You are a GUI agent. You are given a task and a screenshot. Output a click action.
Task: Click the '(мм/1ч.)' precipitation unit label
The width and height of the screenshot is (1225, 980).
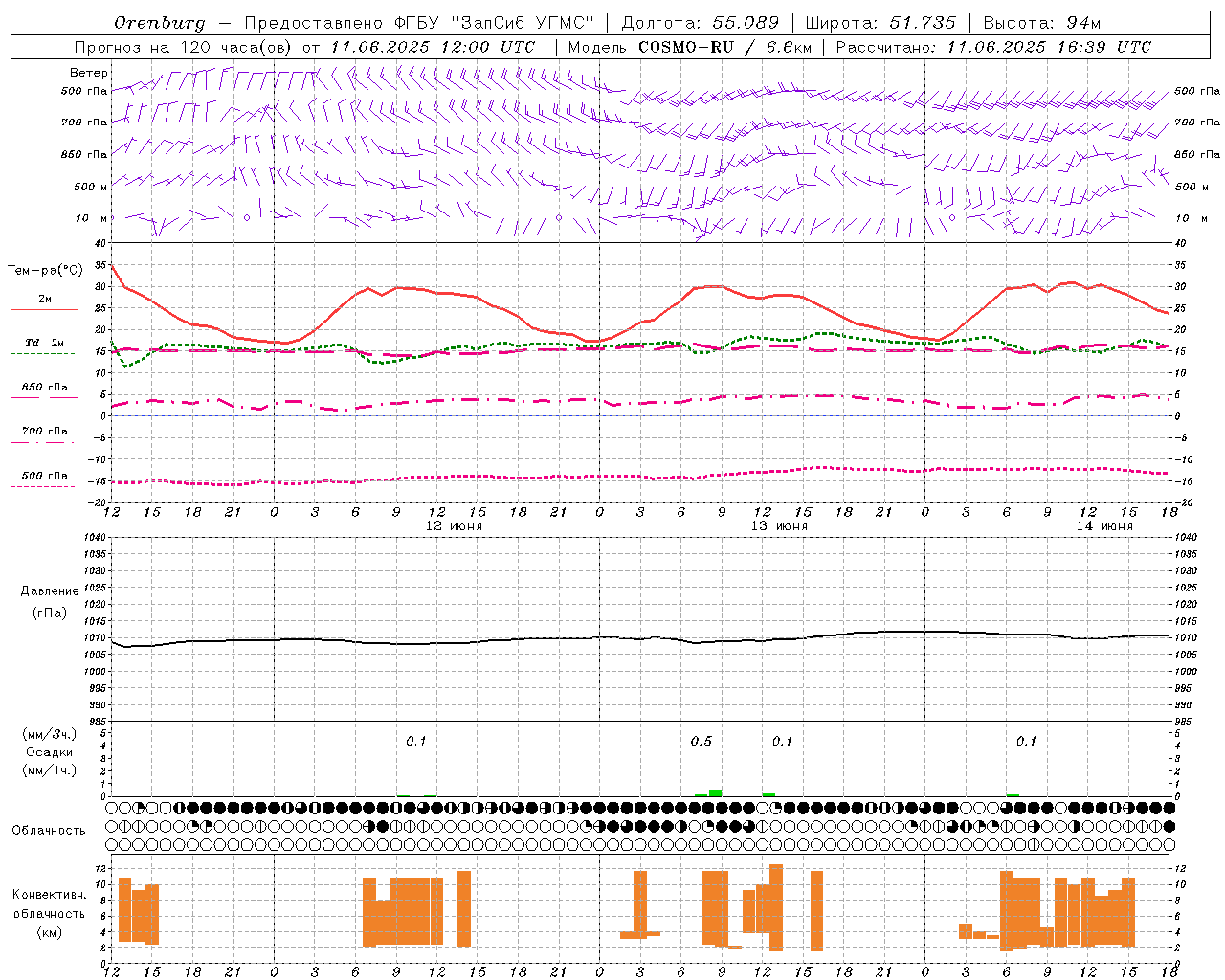50,770
